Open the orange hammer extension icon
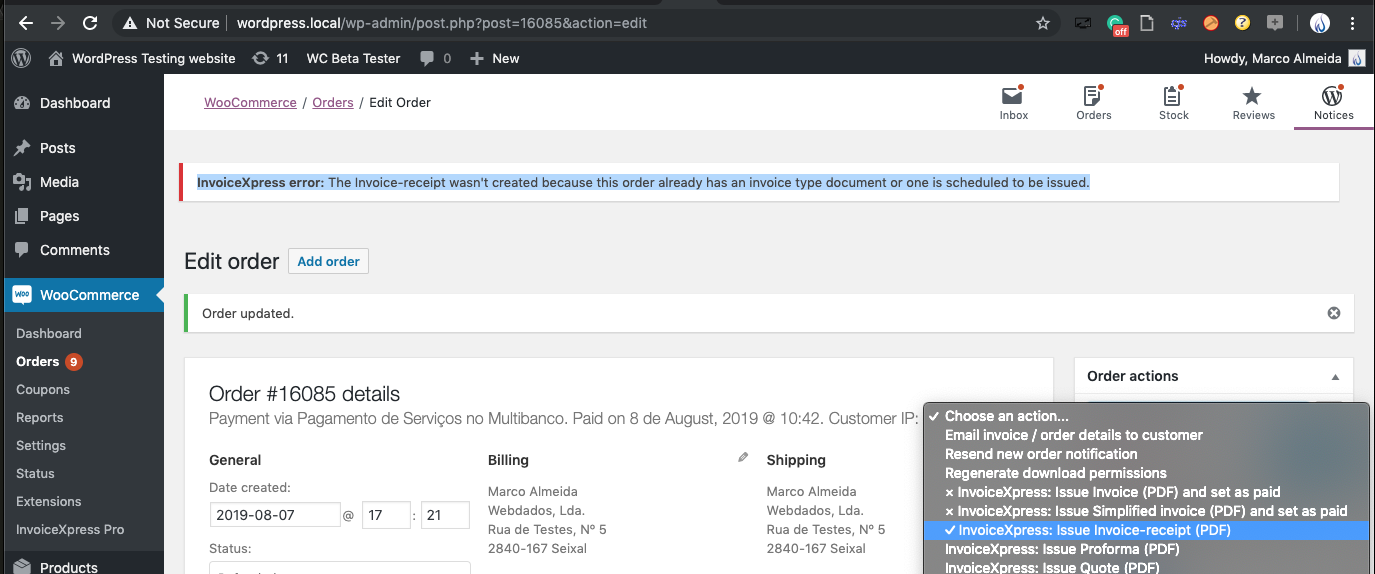The image size is (1375, 574). (x=1211, y=23)
